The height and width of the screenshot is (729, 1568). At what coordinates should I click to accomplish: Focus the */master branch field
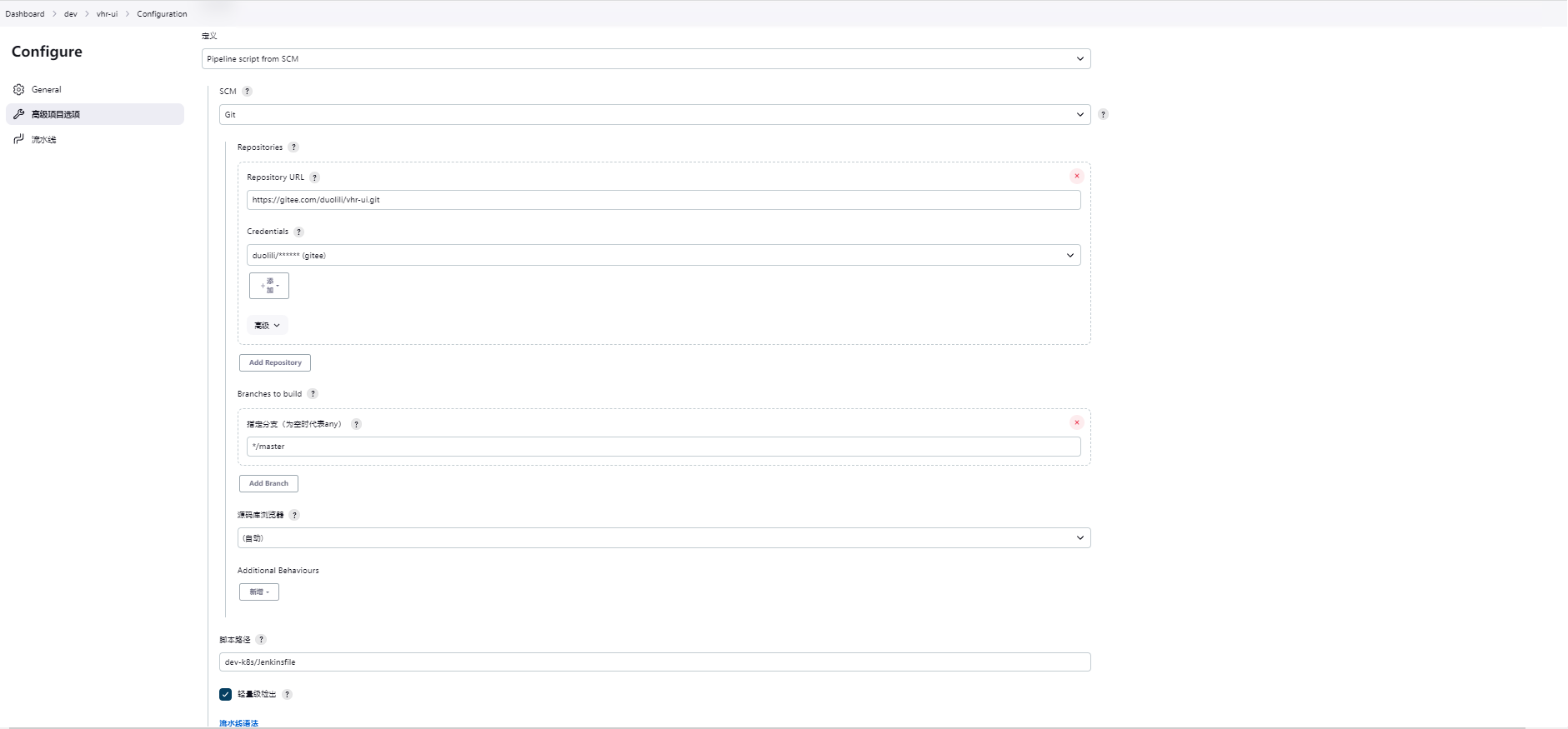coord(664,447)
